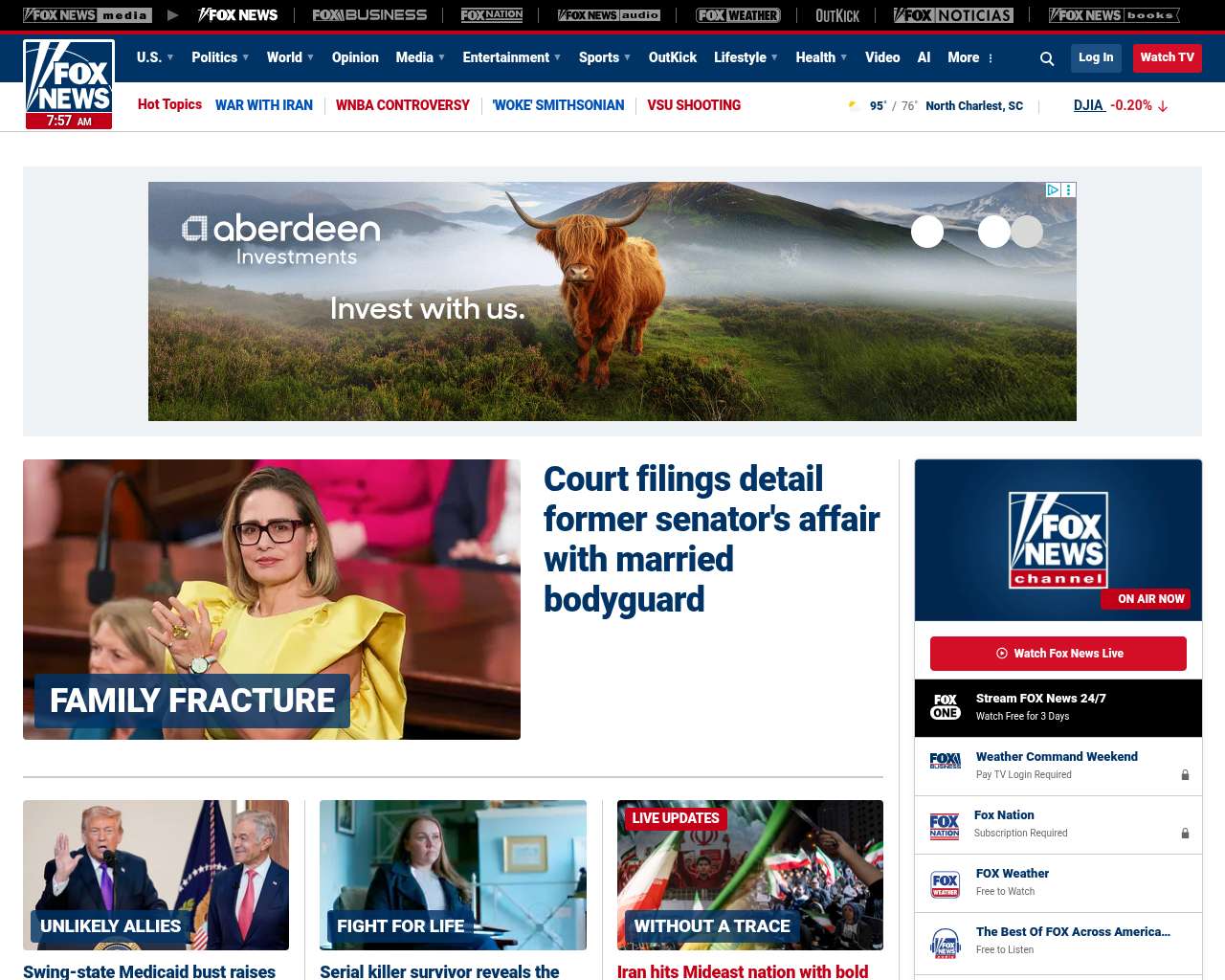The image size is (1225, 980).
Task: Open Swing-state Medicaid bust headline
Action: click(149, 971)
